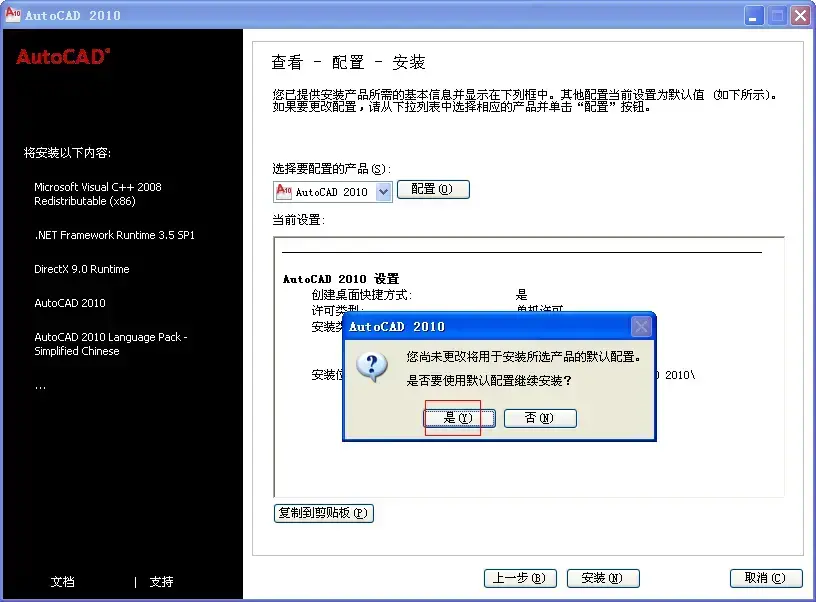Click the 安装(N) install button
This screenshot has width=816, height=602.
(x=603, y=578)
